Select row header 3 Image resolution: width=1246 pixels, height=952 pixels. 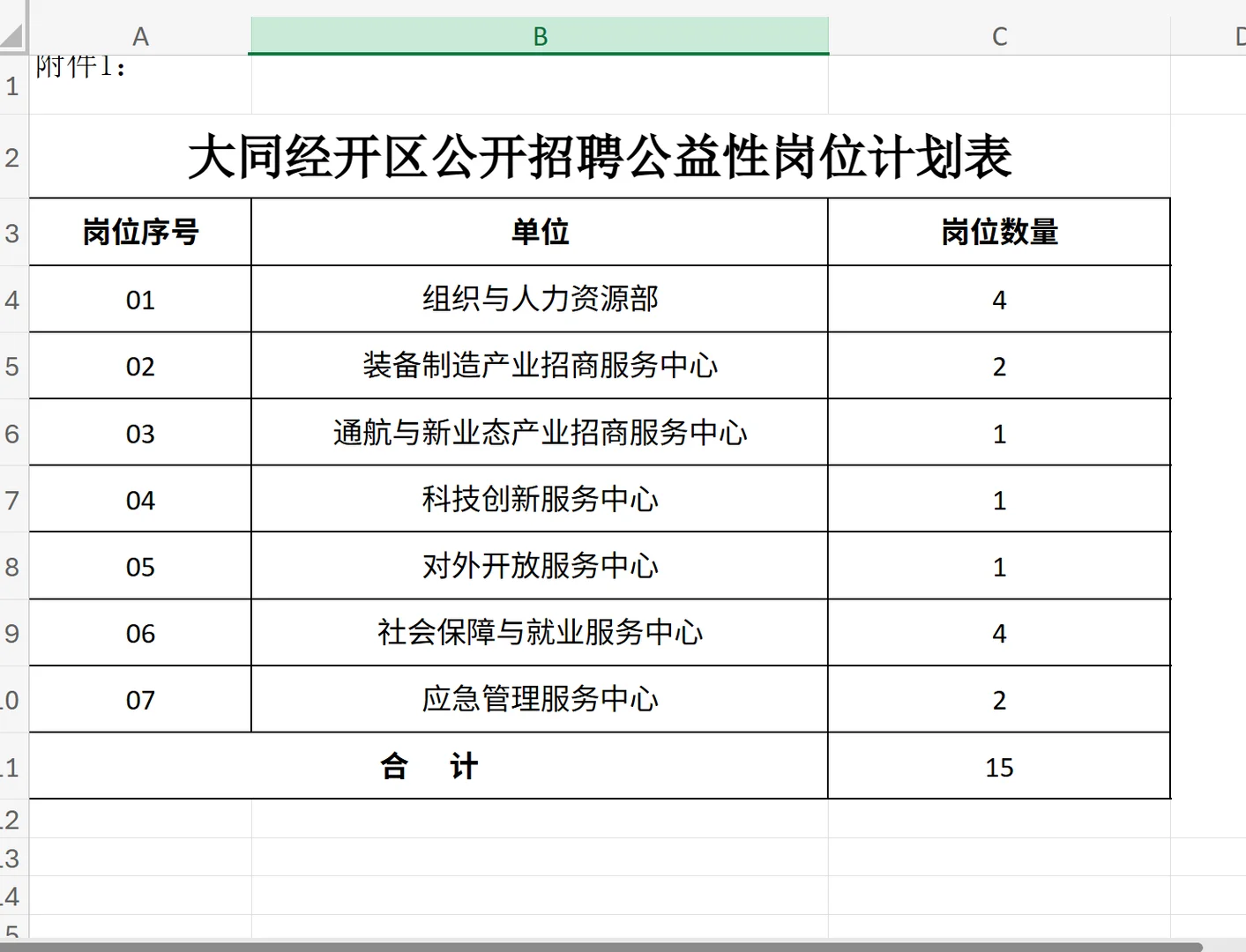(13, 233)
